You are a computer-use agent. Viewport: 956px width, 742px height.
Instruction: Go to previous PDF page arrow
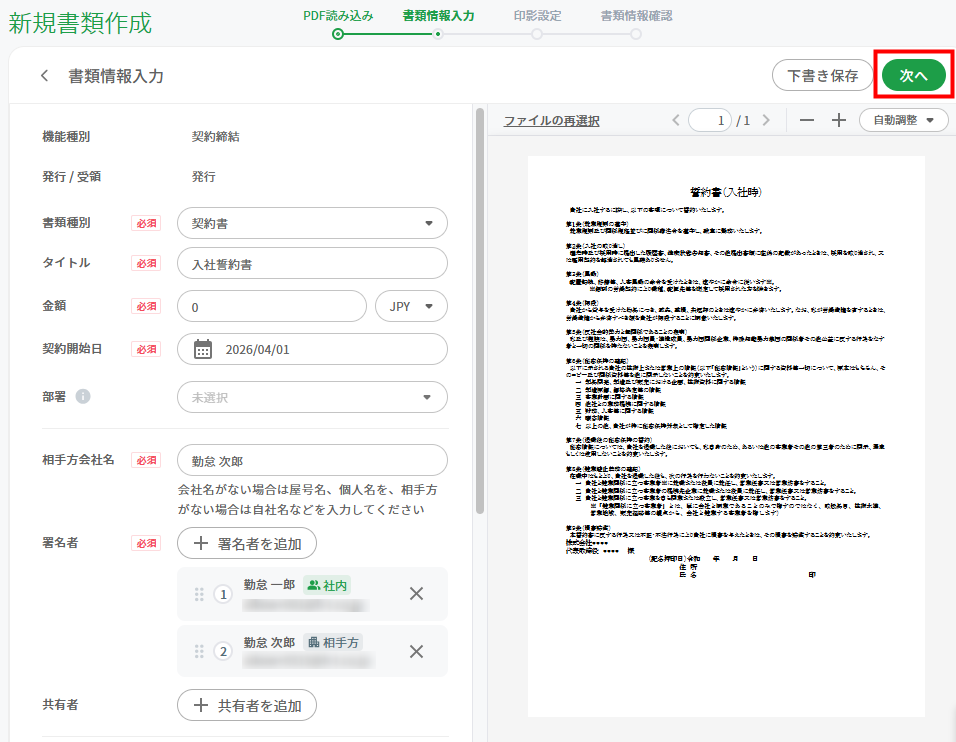tap(676, 120)
